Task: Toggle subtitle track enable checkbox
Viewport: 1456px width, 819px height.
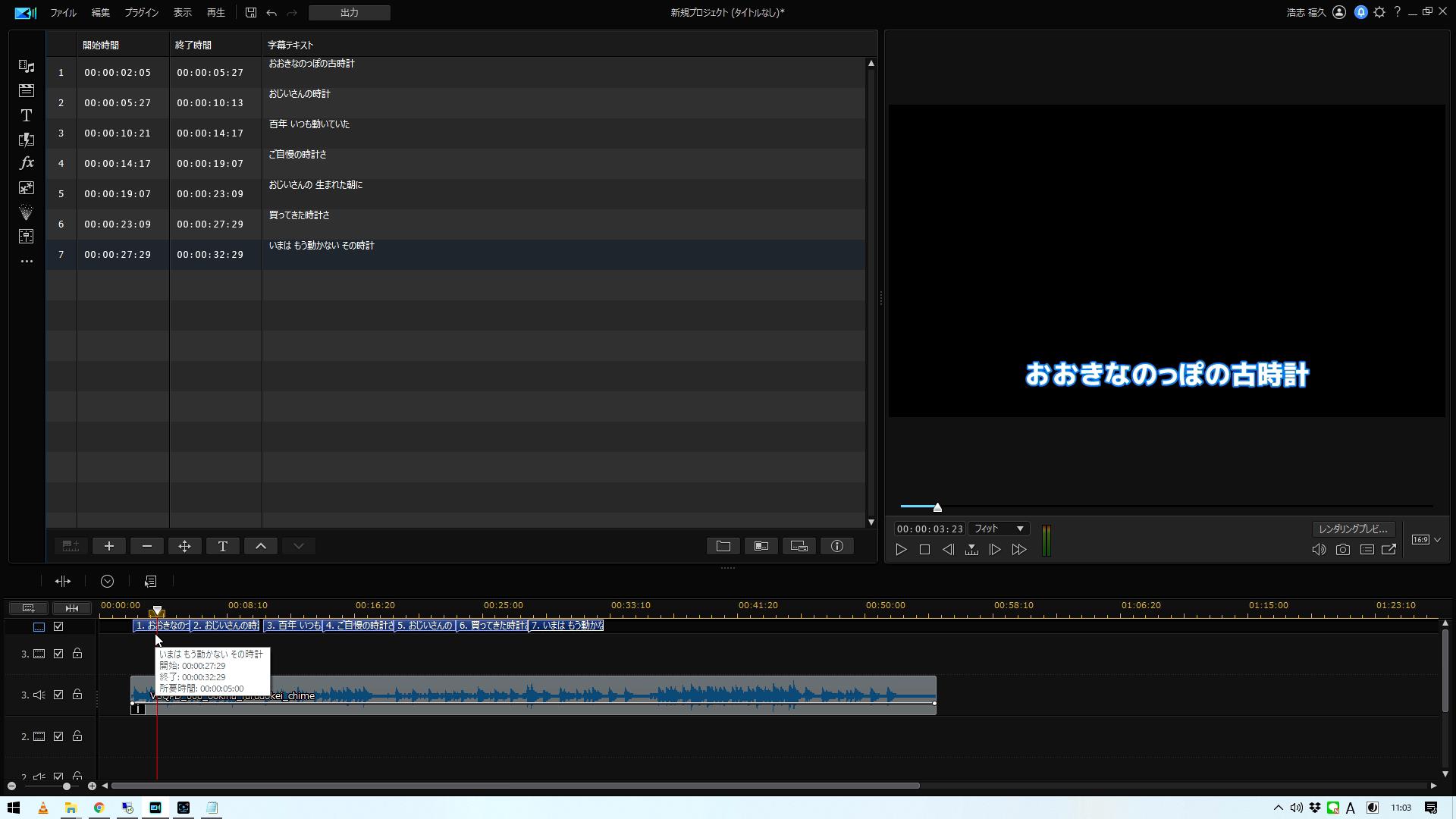Action: (x=58, y=626)
